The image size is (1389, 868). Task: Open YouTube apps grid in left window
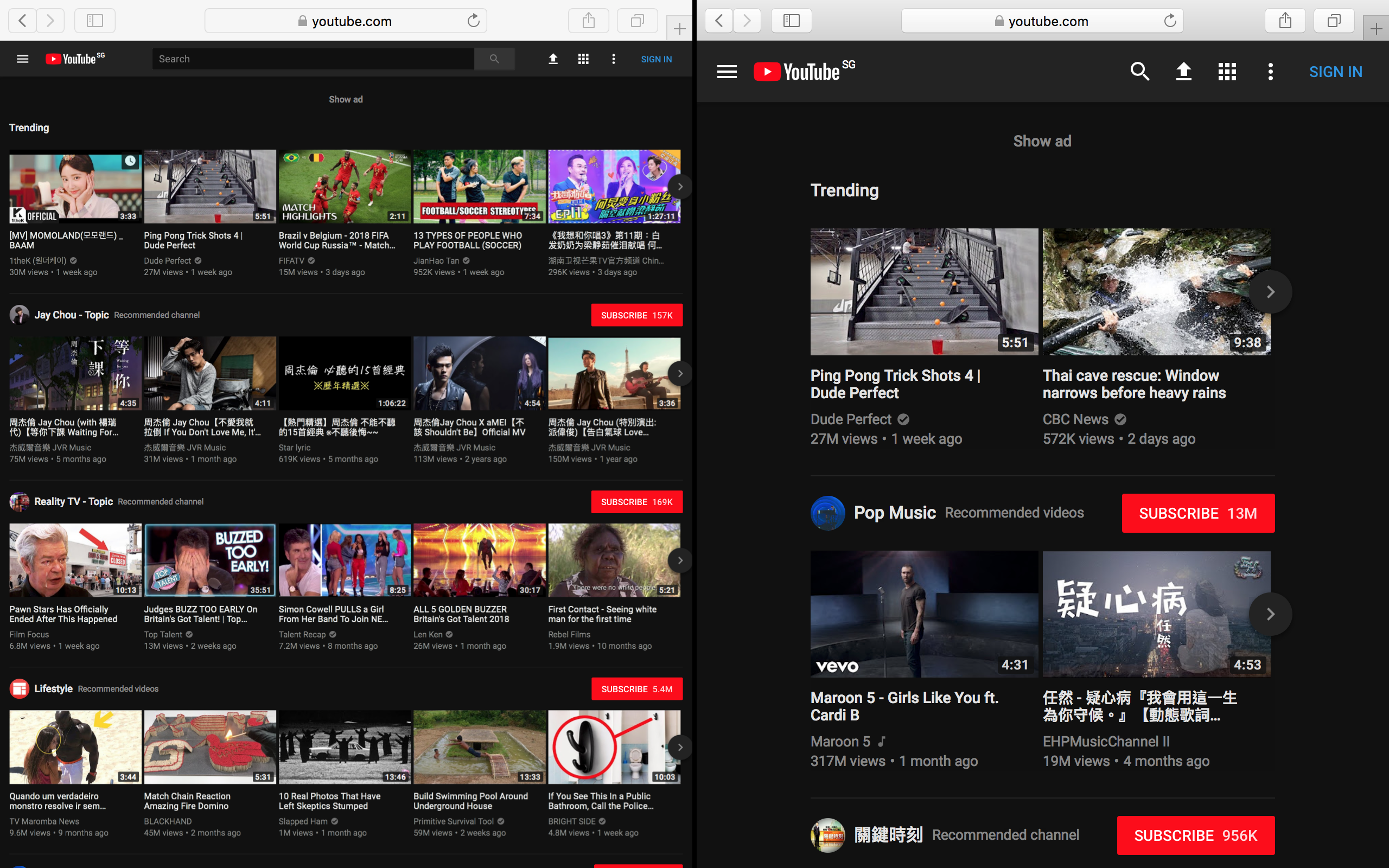[583, 59]
